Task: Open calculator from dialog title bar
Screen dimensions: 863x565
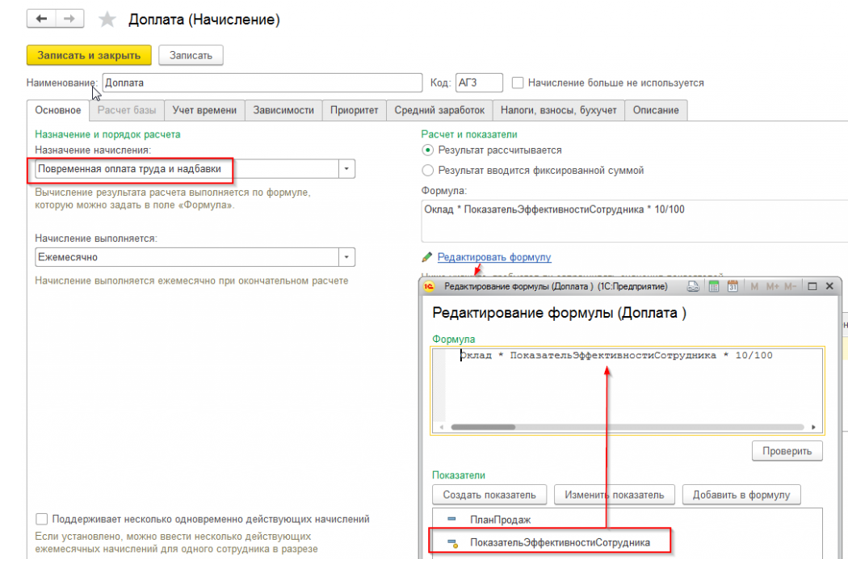Action: pos(714,286)
